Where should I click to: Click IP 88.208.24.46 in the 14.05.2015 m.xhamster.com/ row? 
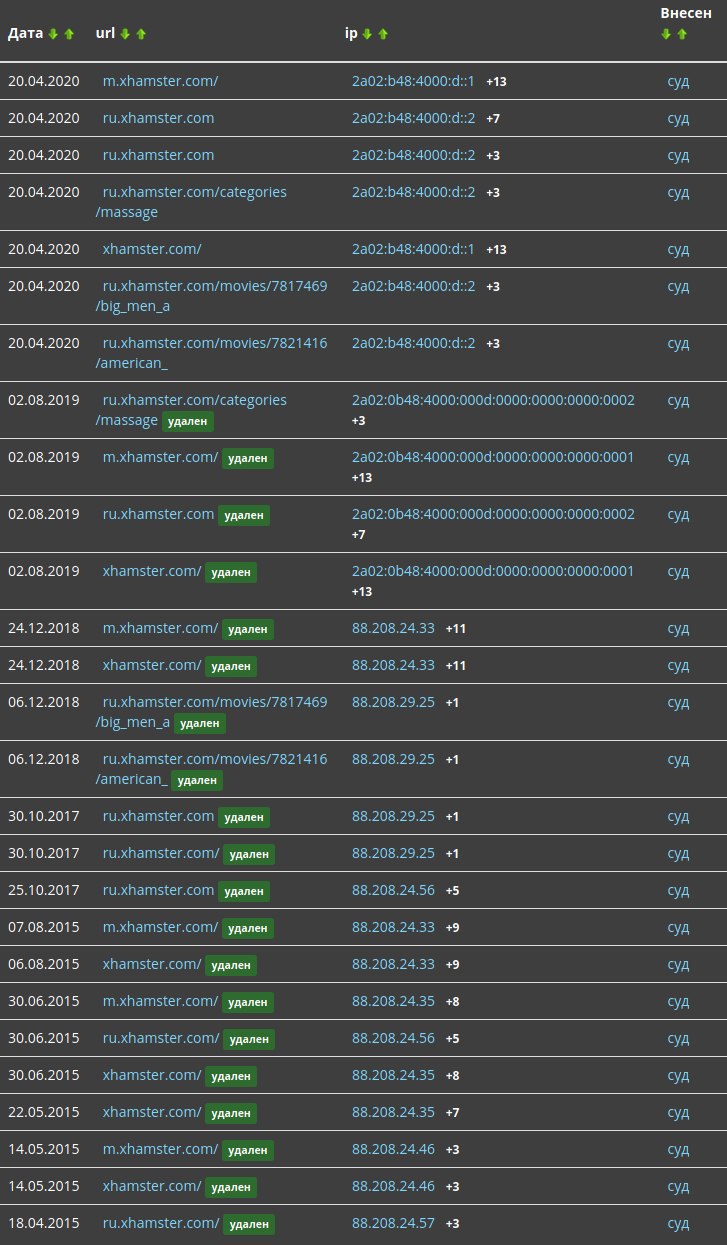click(x=393, y=1150)
